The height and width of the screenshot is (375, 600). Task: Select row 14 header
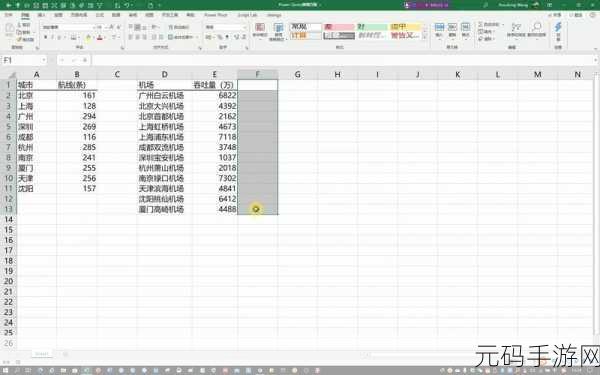pyautogui.click(x=8, y=220)
